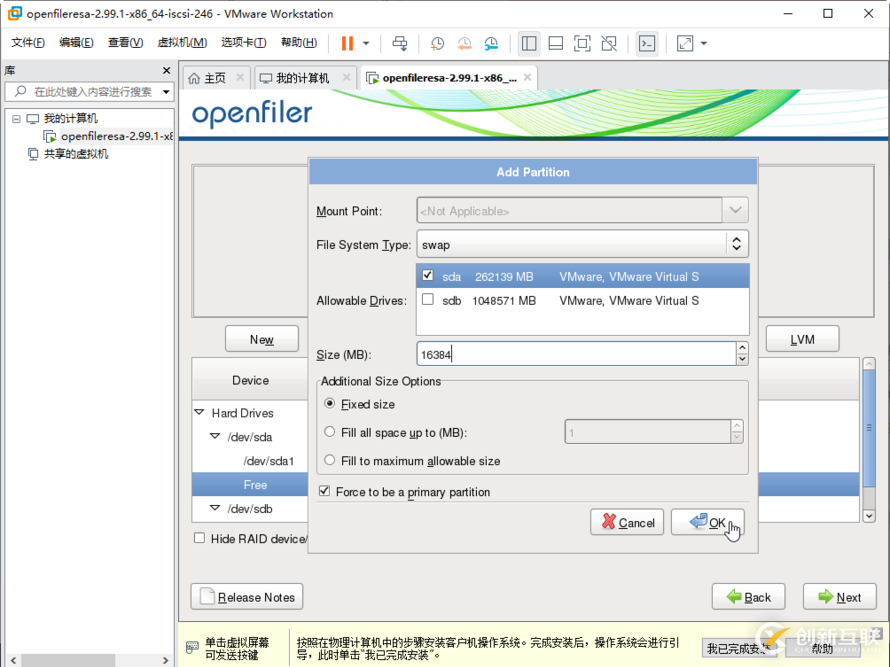Select Fill all space up to option
890x667 pixels.
pyautogui.click(x=331, y=432)
